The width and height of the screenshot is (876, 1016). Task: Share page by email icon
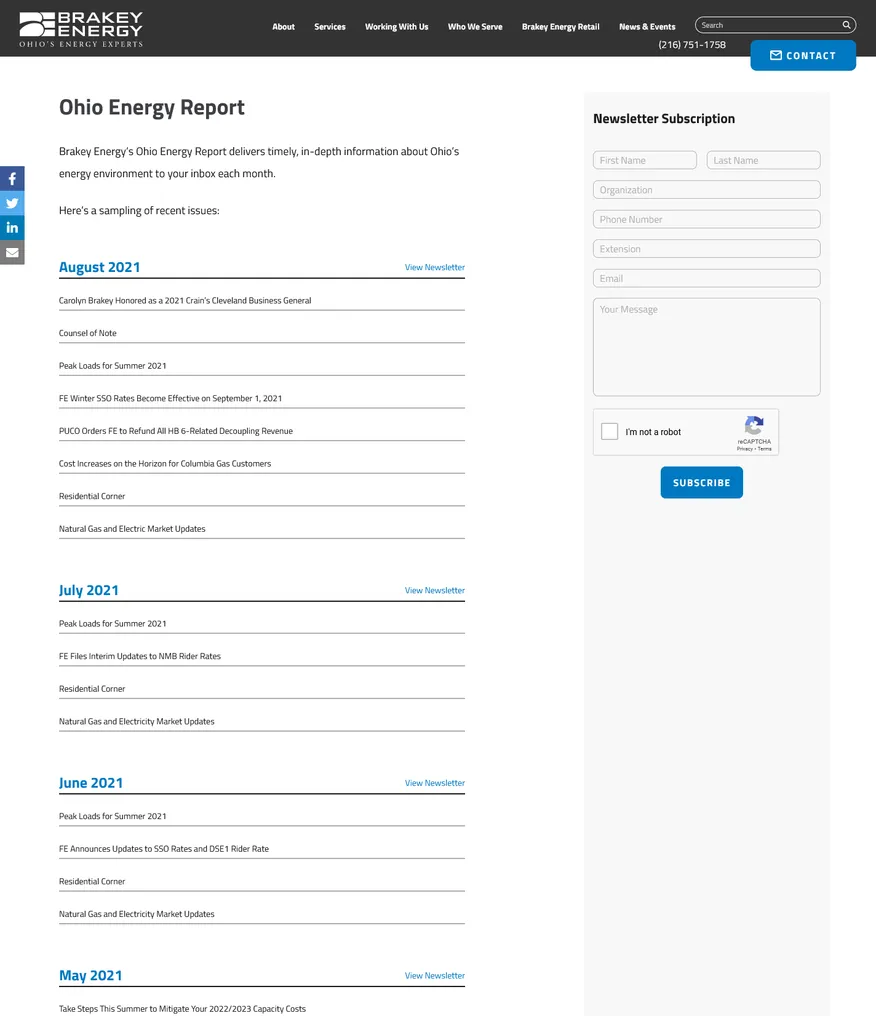click(12, 253)
